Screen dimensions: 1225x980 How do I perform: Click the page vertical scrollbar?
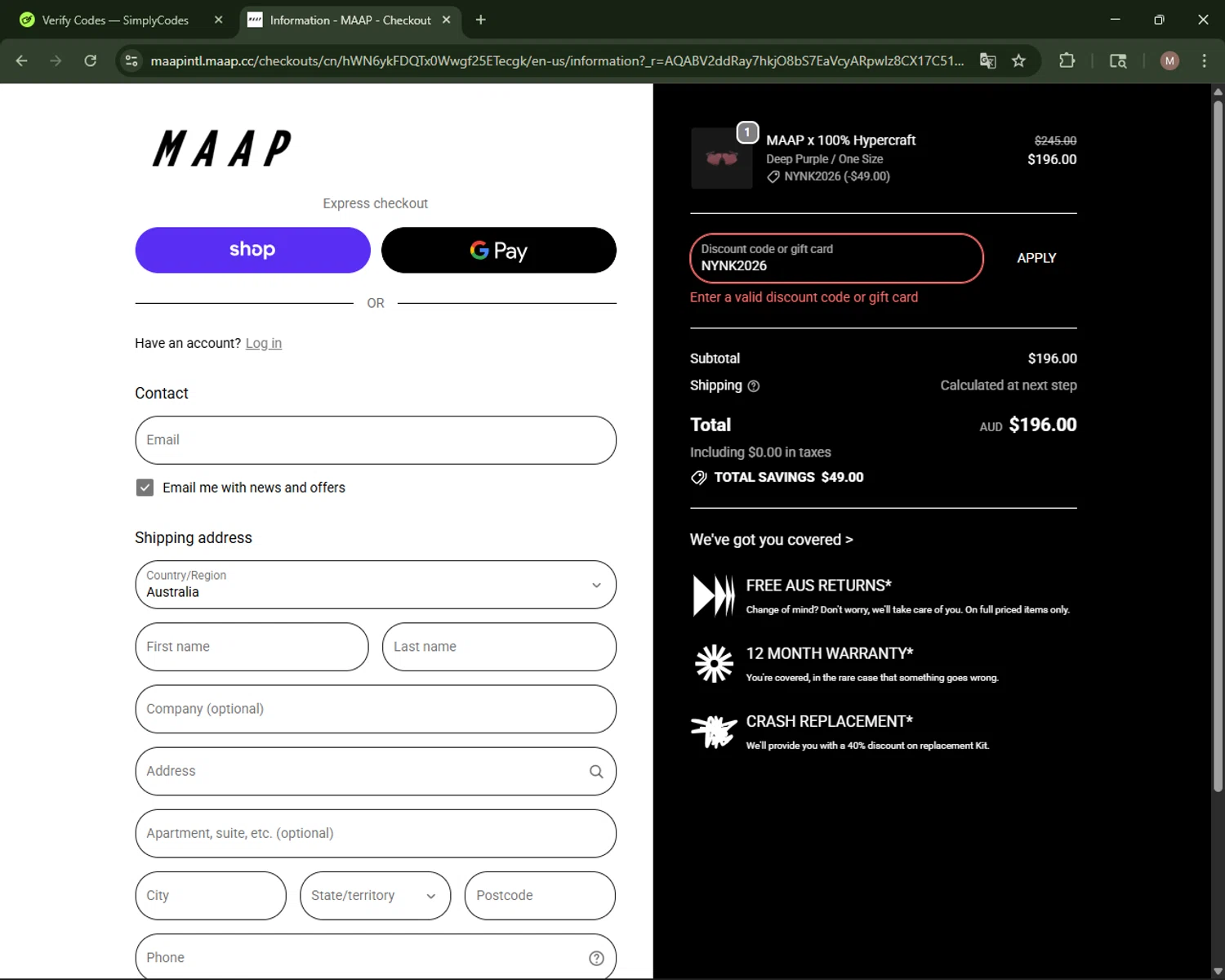click(x=1218, y=445)
